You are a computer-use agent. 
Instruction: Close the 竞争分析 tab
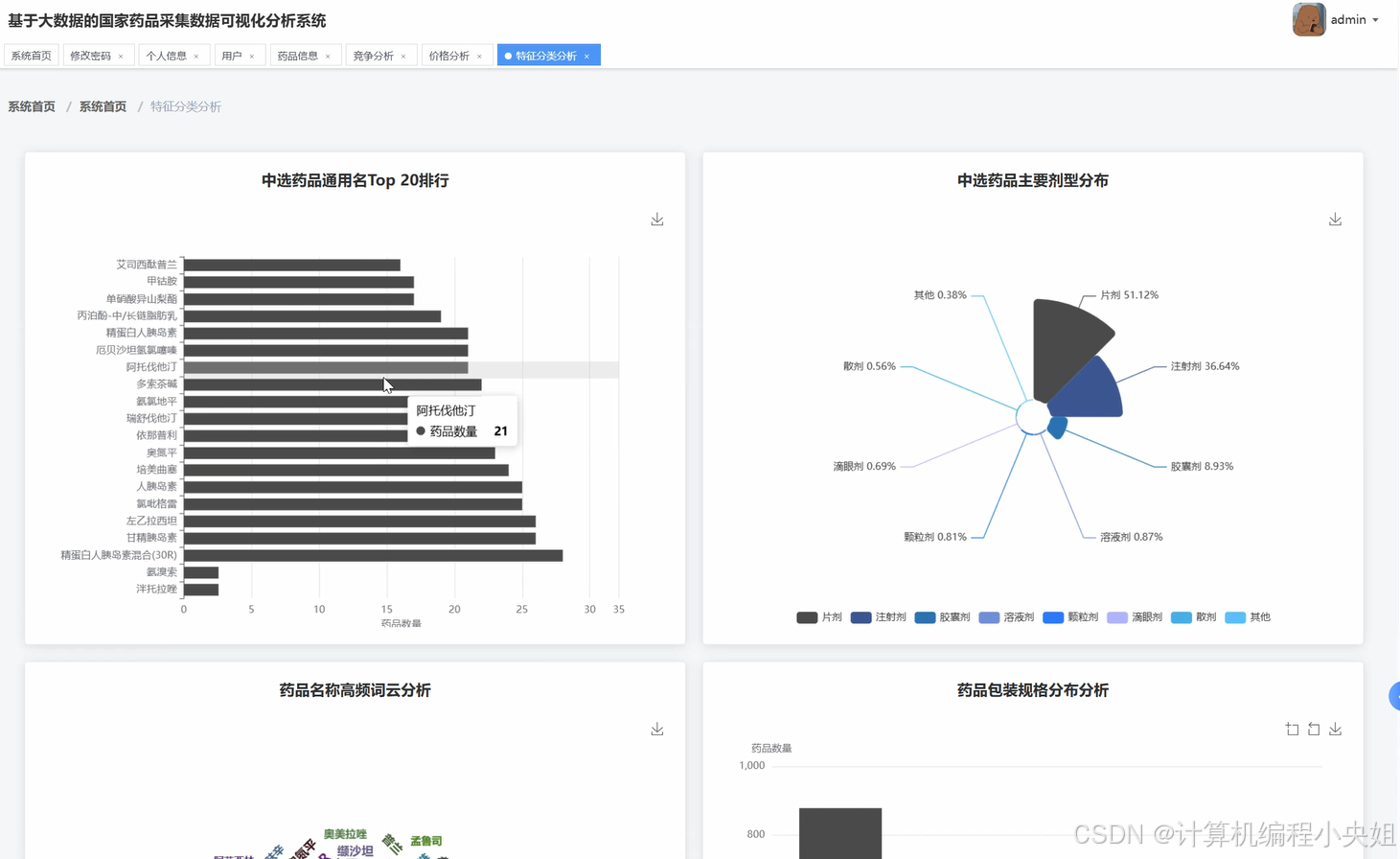(403, 57)
